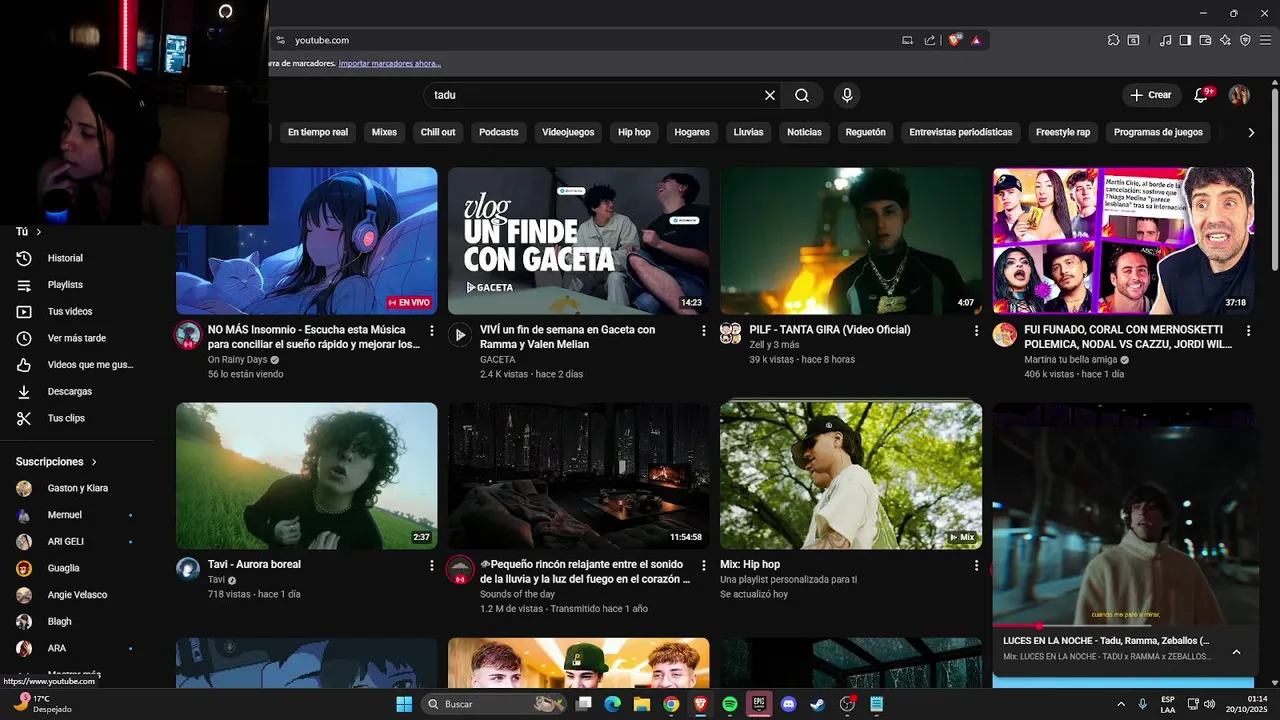Viewport: 1280px width, 720px height.
Task: Open the browser hamburger menu
Action: (x=1265, y=40)
